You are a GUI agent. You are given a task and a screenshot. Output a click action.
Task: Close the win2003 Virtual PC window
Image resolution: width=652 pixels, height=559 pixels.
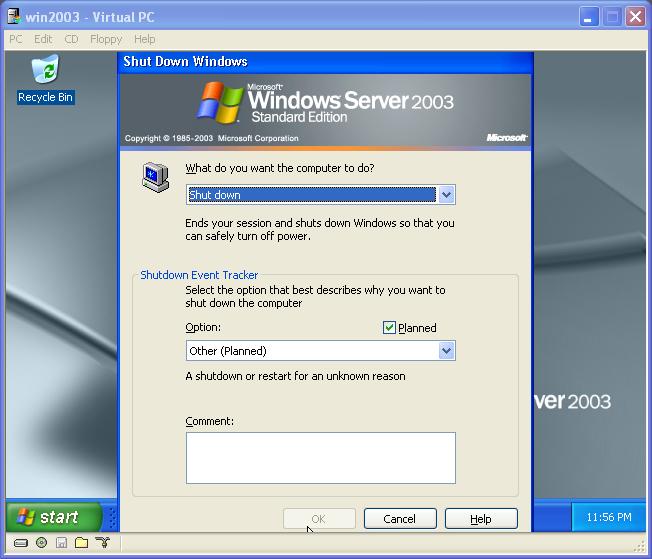pos(635,17)
